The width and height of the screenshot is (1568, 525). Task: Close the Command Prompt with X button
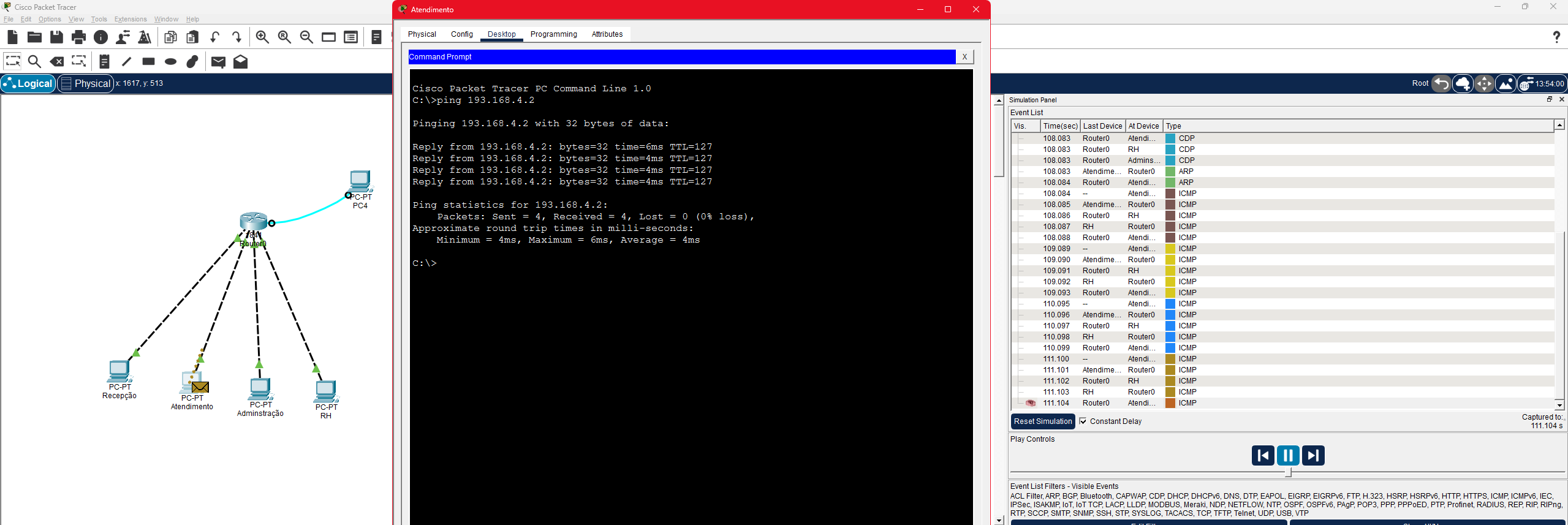[964, 57]
